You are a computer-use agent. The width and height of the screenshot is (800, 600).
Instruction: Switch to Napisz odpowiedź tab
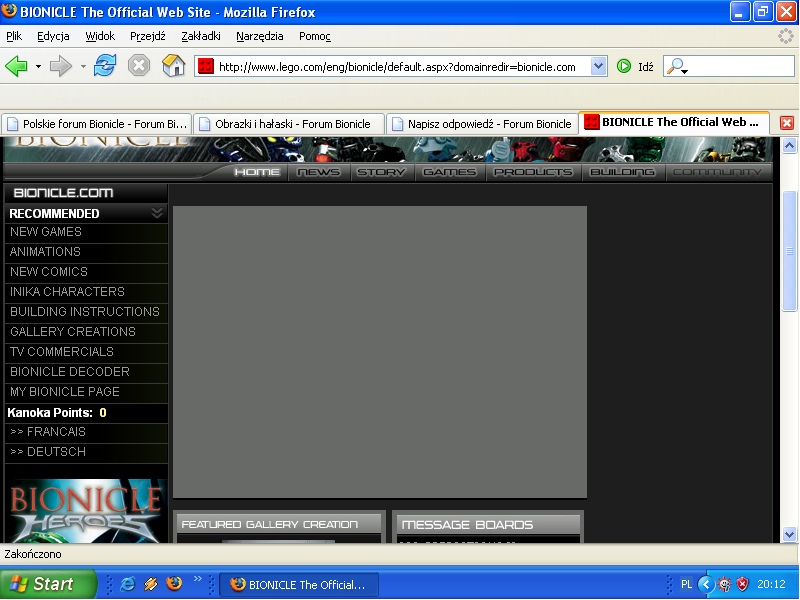(x=482, y=124)
